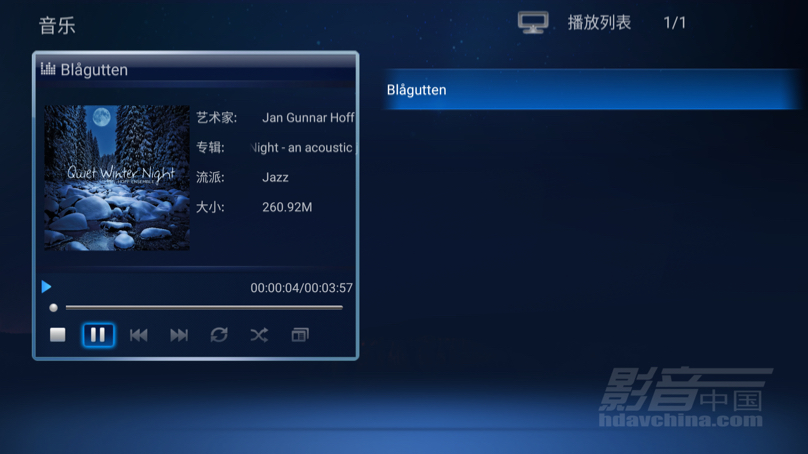Click the progress bar knob
This screenshot has width=808, height=454.
54,308
